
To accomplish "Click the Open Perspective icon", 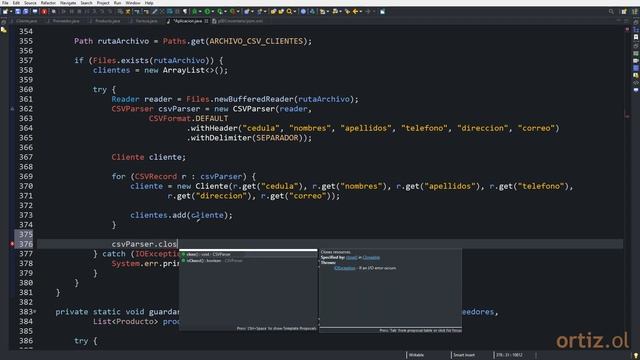I will point(624,11).
